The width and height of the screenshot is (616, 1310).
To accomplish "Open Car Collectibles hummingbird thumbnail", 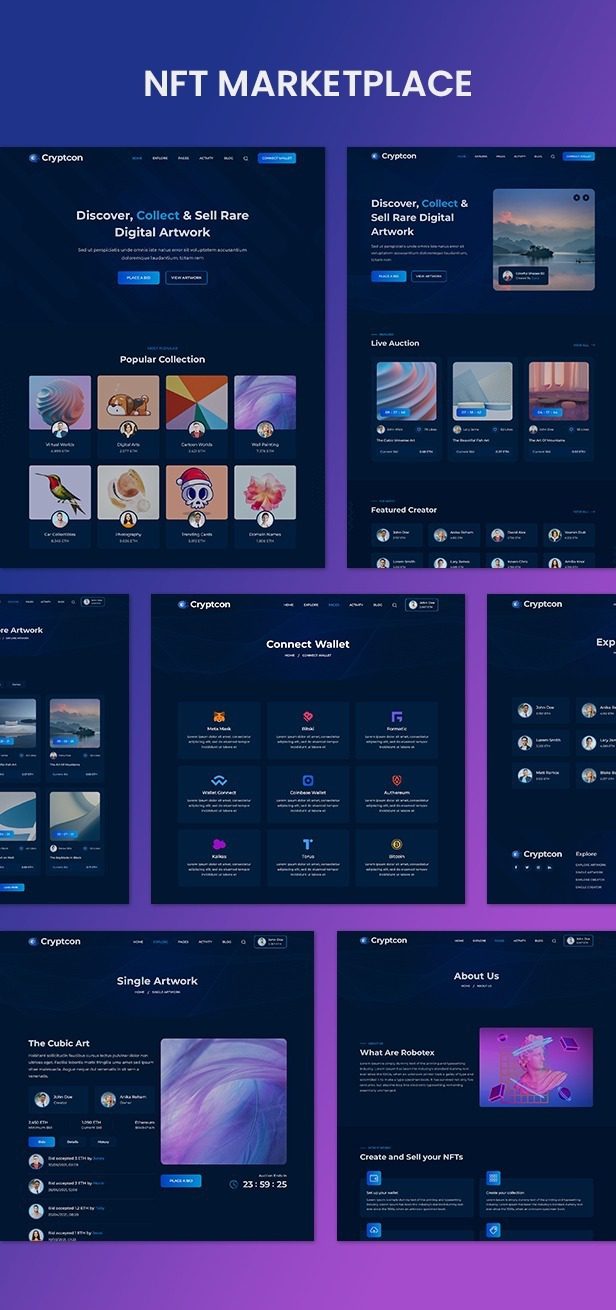I will (60, 492).
